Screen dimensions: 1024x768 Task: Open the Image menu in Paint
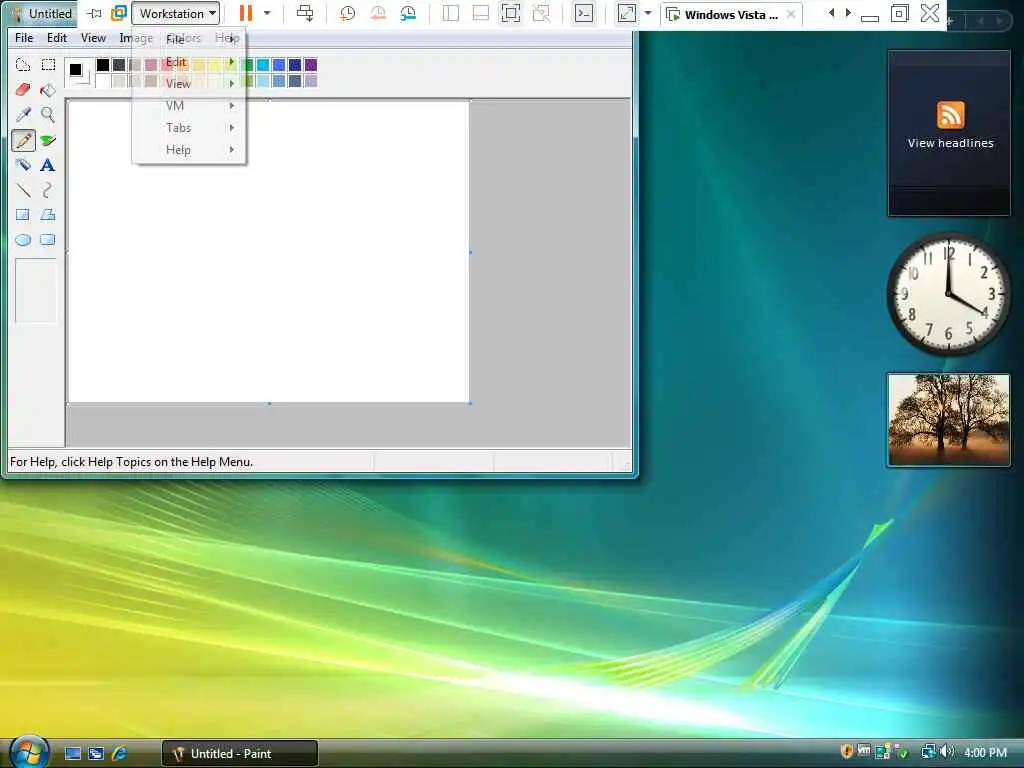(136, 38)
